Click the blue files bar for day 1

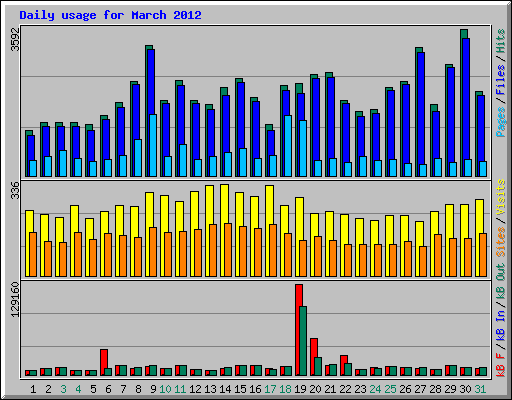coord(30,156)
